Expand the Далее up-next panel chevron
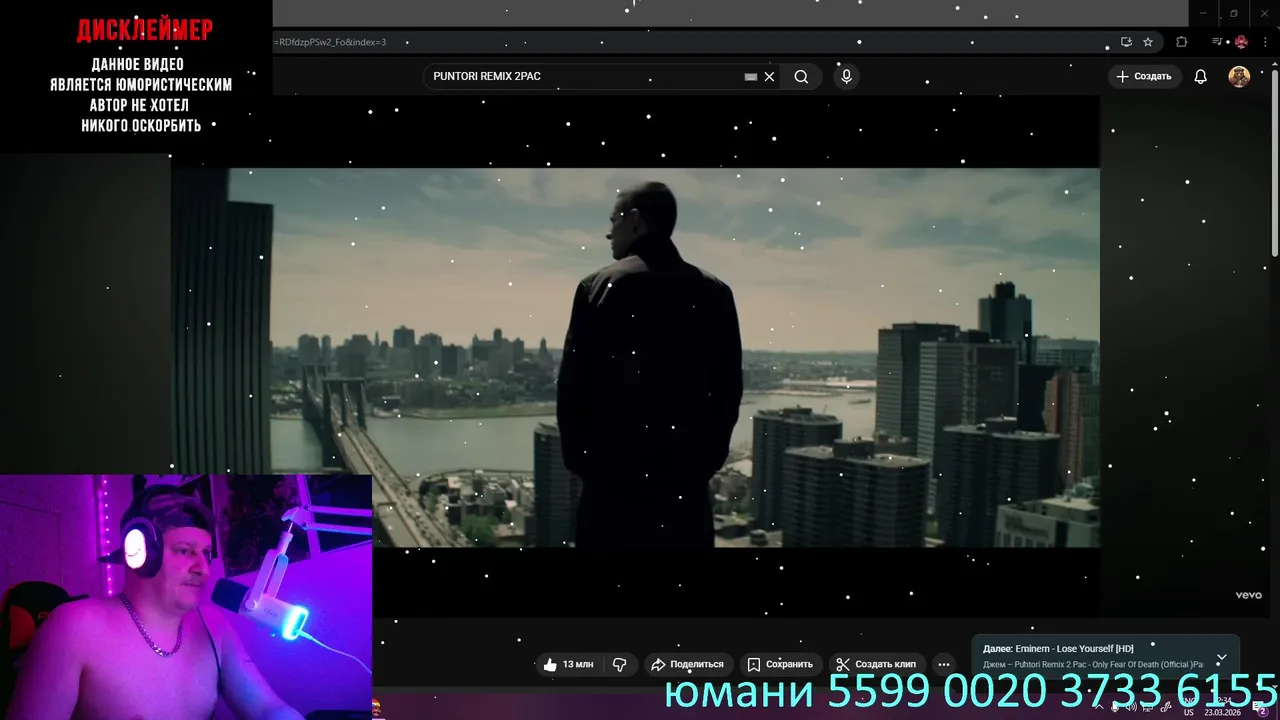This screenshot has width=1280, height=720. tap(1221, 657)
